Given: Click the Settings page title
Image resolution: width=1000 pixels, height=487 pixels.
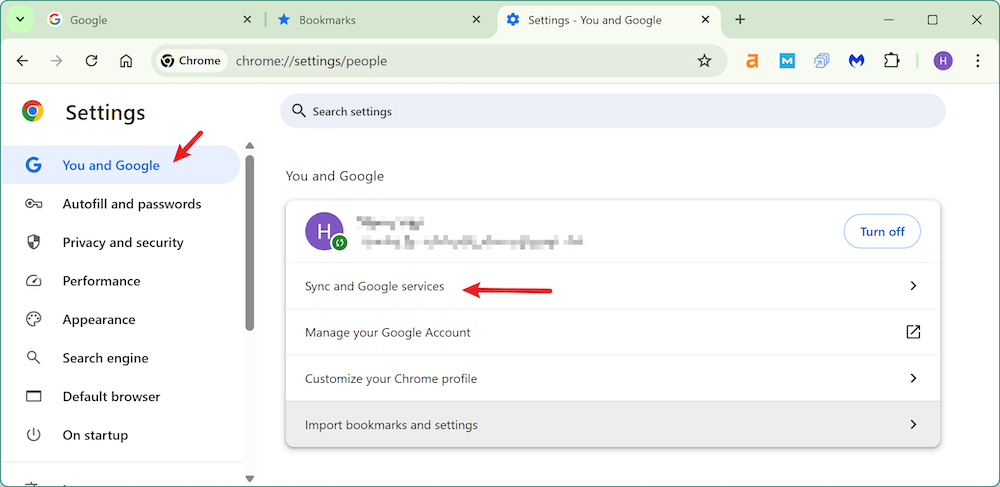Looking at the screenshot, I should tap(105, 113).
